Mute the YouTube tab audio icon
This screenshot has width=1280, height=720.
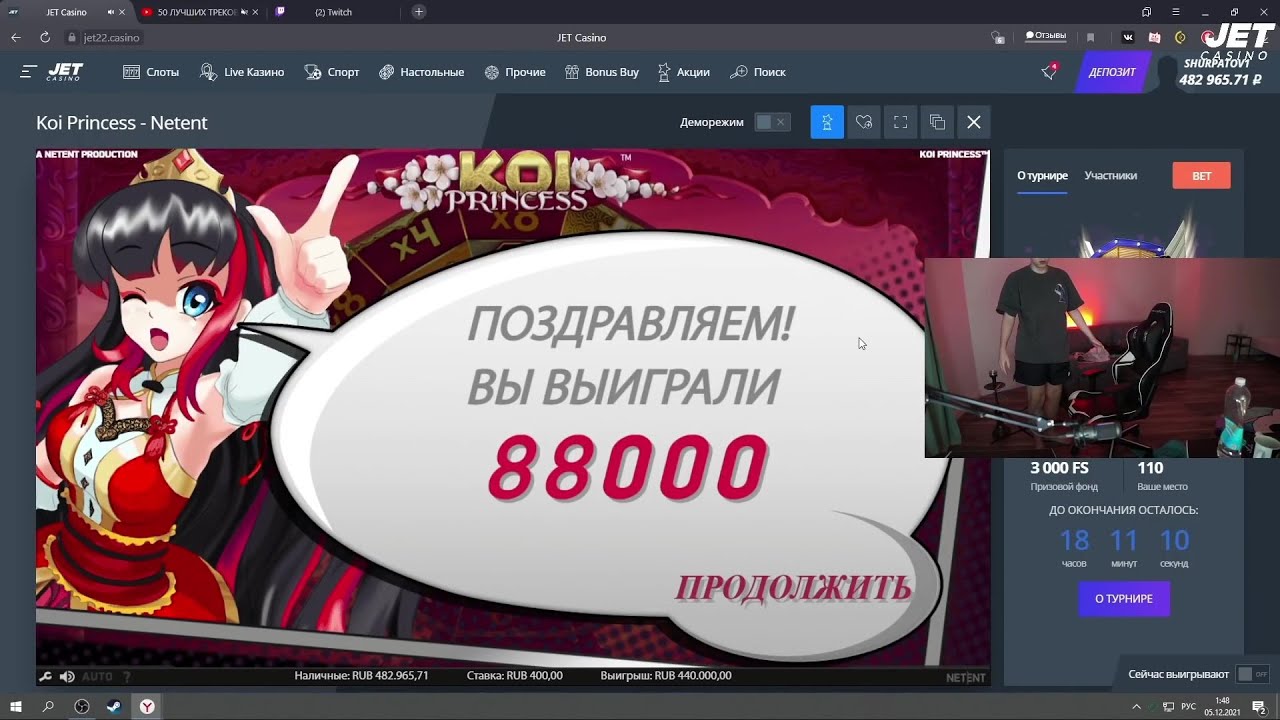point(244,12)
